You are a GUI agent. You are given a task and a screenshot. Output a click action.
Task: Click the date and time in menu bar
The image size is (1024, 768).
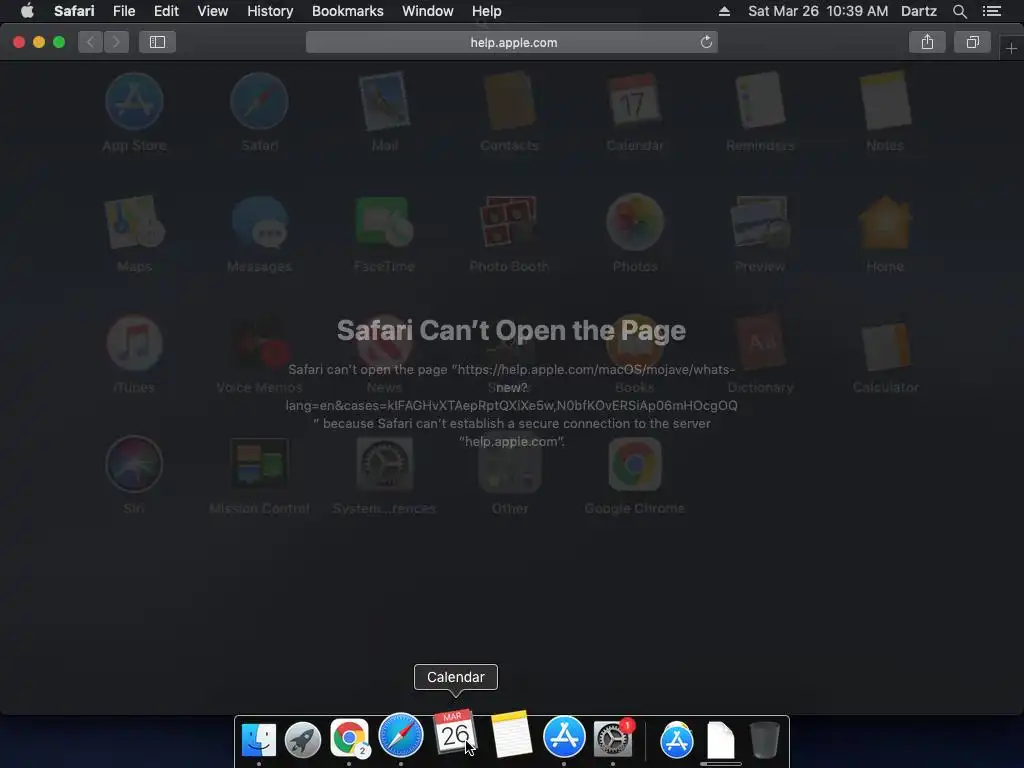pos(818,11)
